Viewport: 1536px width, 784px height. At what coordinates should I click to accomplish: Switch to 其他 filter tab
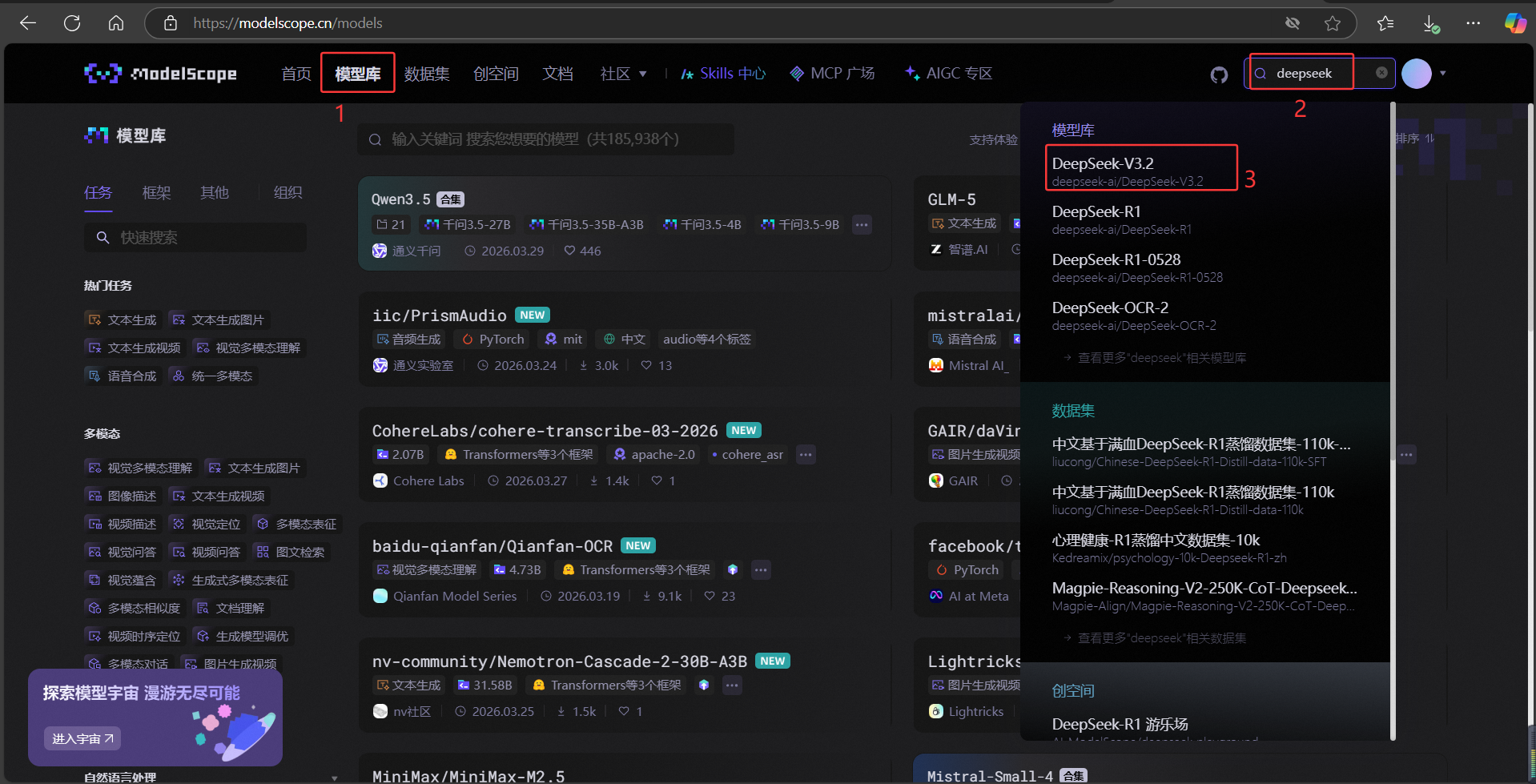(x=214, y=192)
